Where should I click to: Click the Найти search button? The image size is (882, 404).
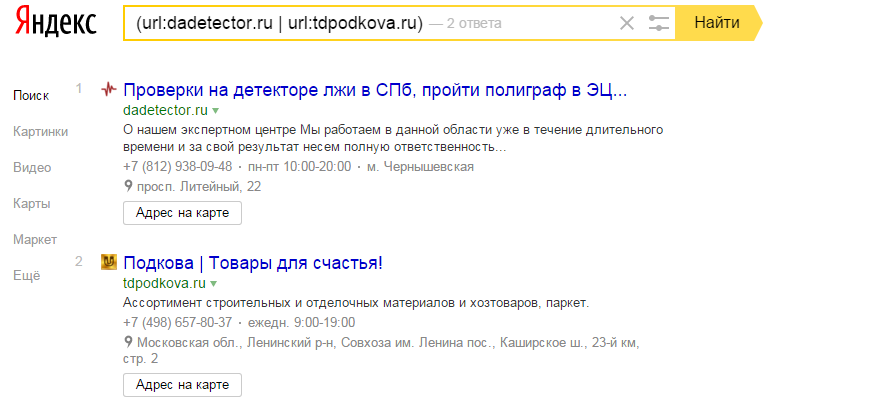click(718, 23)
